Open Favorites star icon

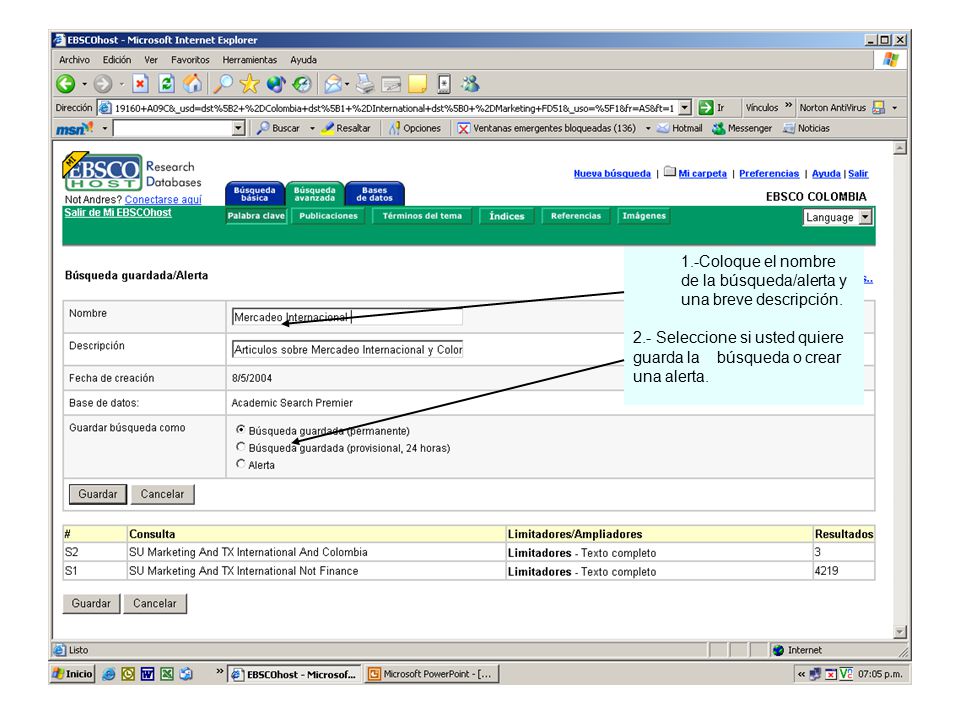pos(249,84)
